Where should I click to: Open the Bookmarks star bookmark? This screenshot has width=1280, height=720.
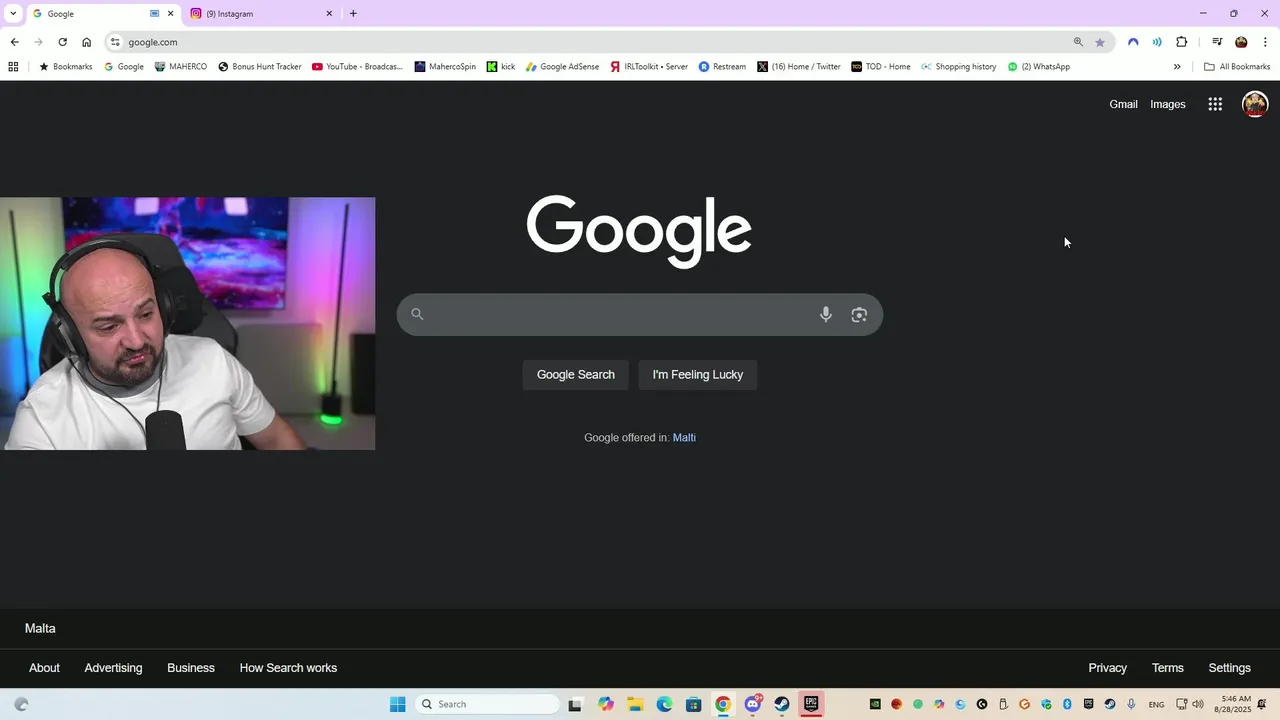pos(65,67)
